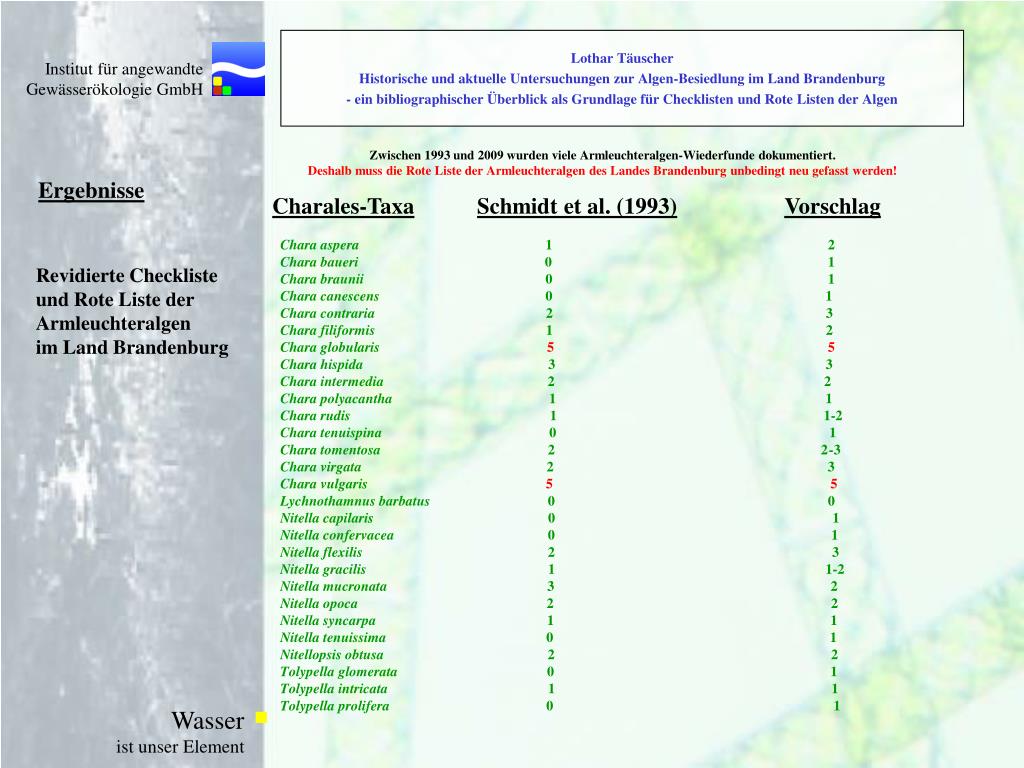The height and width of the screenshot is (768, 1024).
Task: Select the "Nitella gracilis" taxon name
Action: 323,569
